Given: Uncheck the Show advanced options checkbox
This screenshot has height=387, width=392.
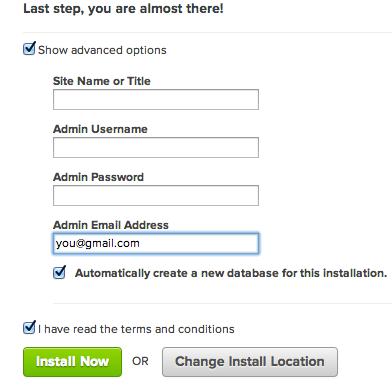Looking at the screenshot, I should click(29, 49).
